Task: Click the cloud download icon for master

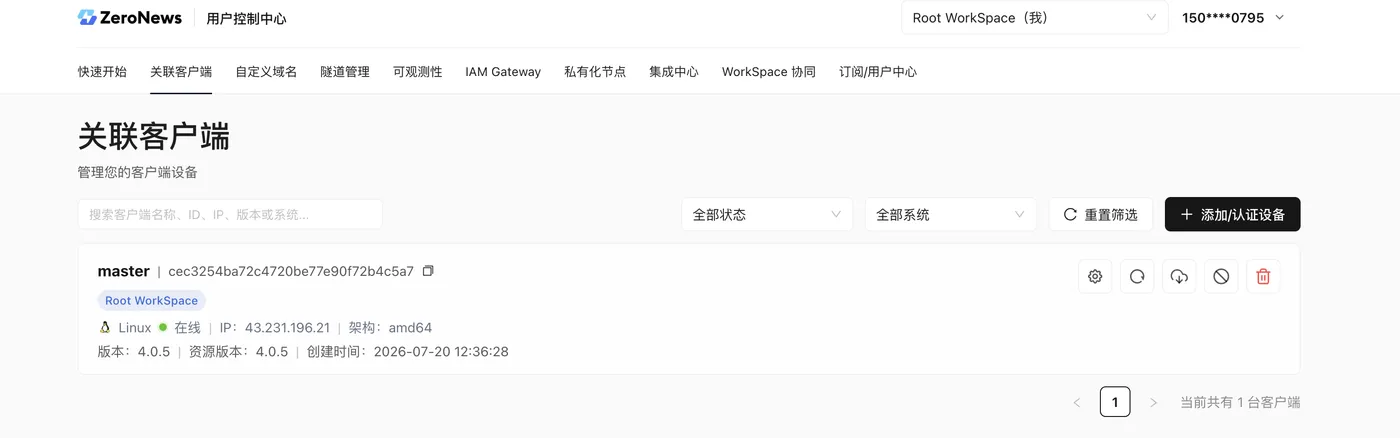Action: 1179,277
